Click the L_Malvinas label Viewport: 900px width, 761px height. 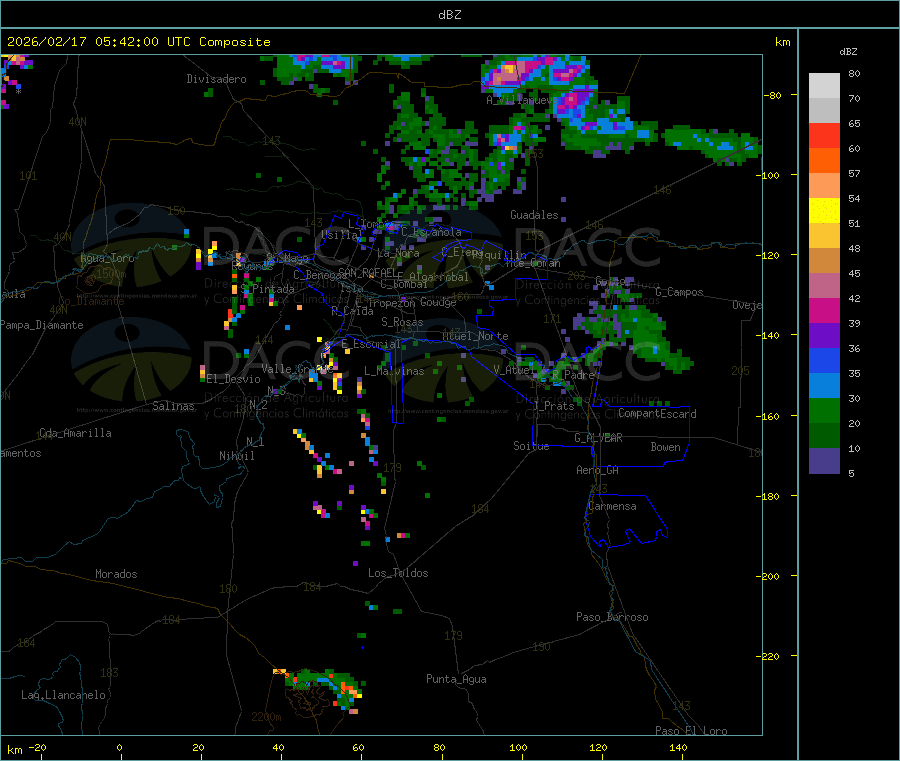click(x=394, y=371)
